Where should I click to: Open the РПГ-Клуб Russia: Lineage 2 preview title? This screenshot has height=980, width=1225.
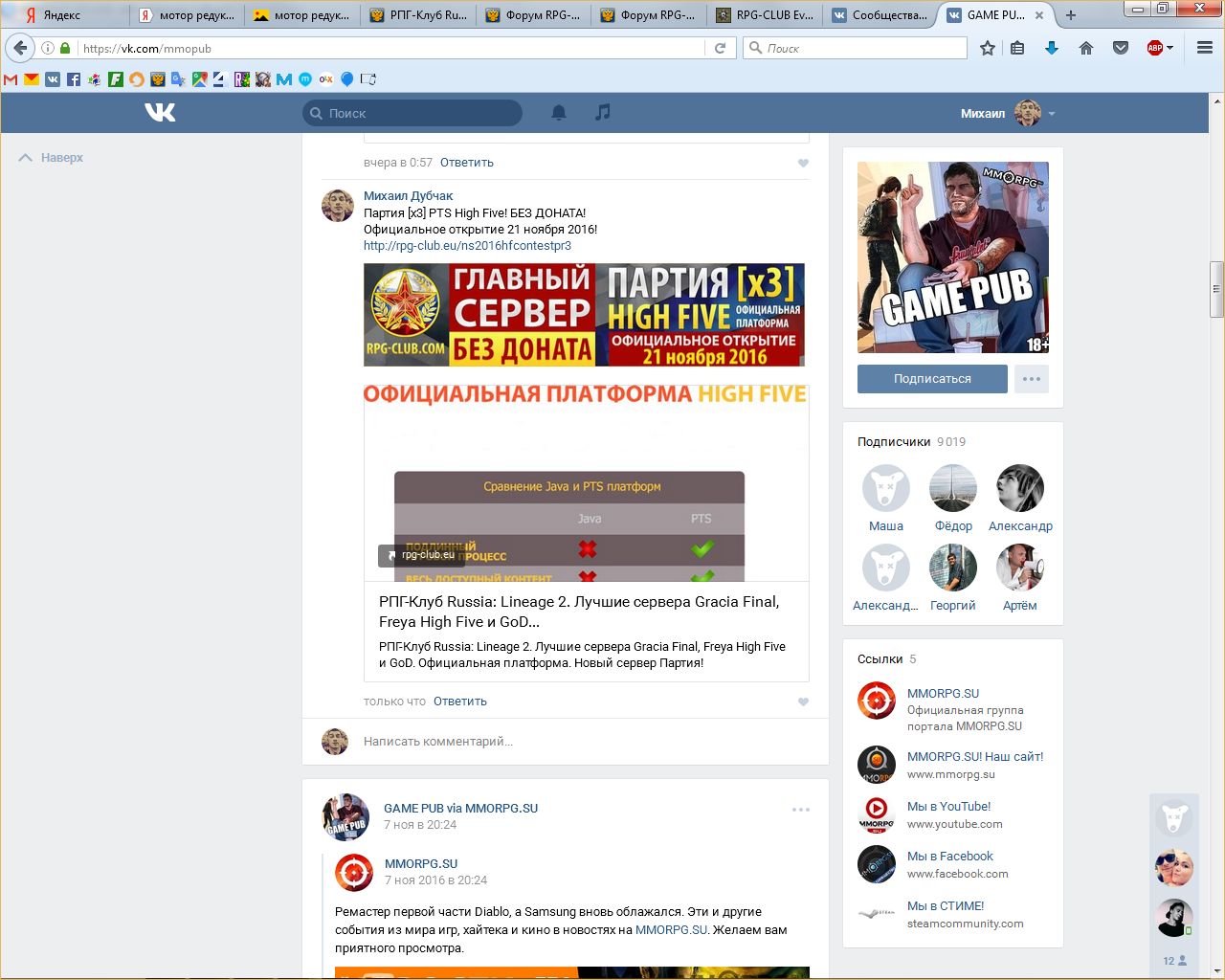click(579, 612)
